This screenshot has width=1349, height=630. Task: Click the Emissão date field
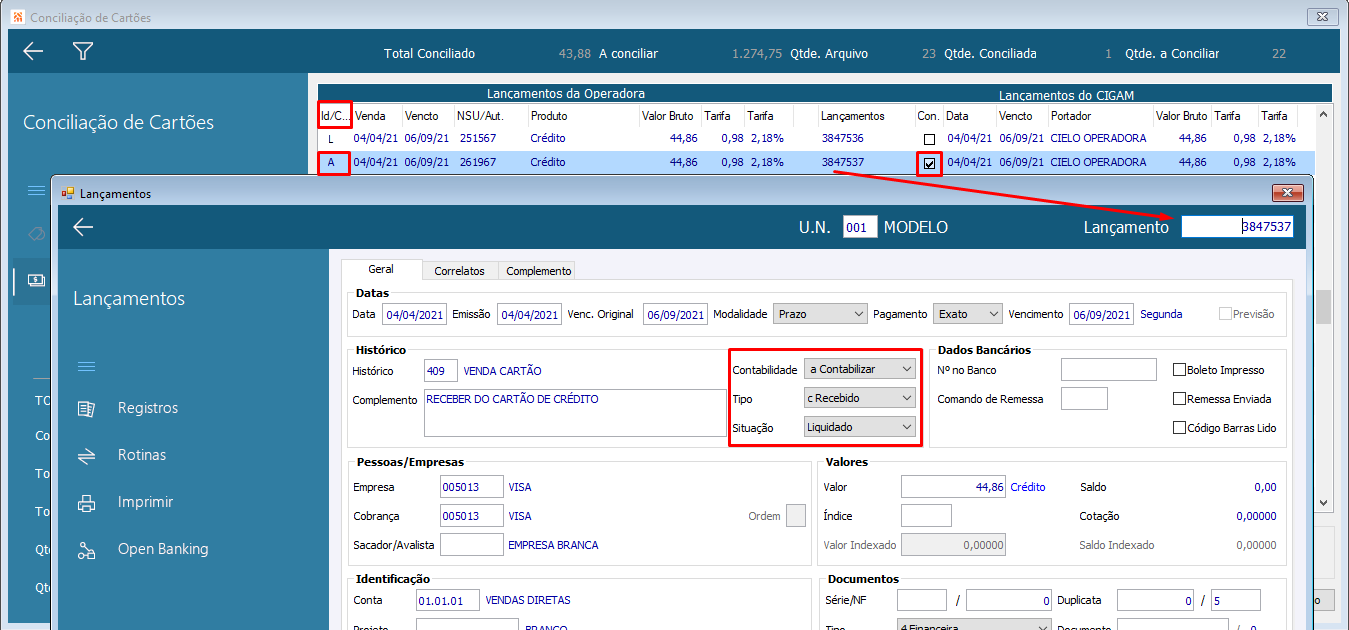[x=529, y=314]
